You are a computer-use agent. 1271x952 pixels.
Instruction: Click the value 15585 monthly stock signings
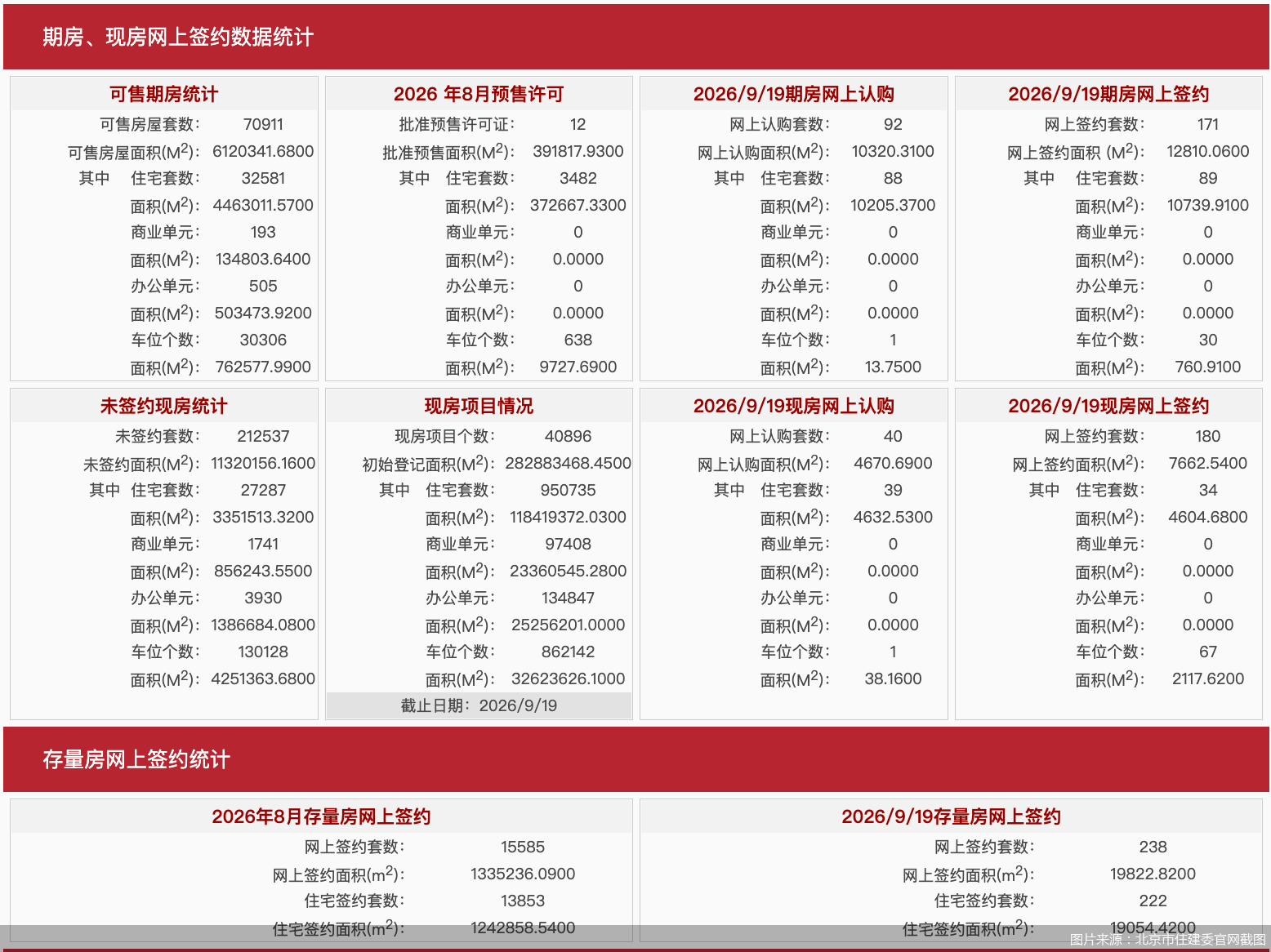(x=523, y=847)
